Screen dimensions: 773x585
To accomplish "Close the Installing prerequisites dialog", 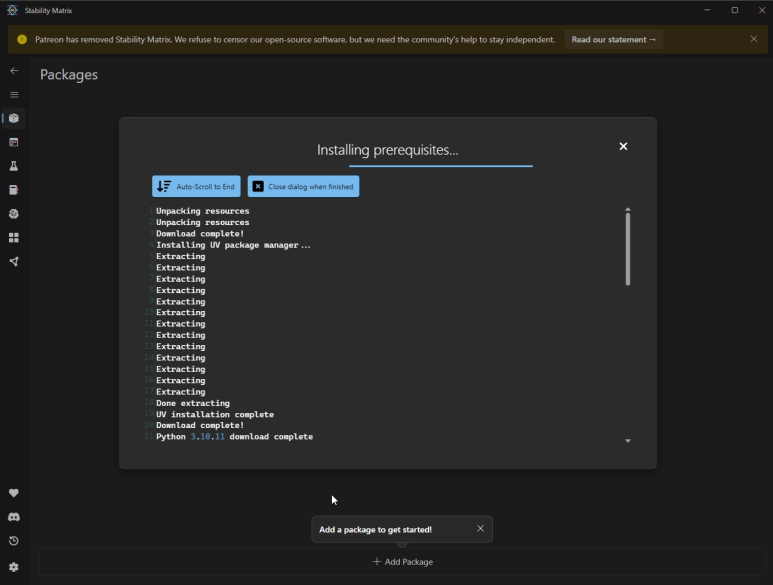I will [x=623, y=146].
